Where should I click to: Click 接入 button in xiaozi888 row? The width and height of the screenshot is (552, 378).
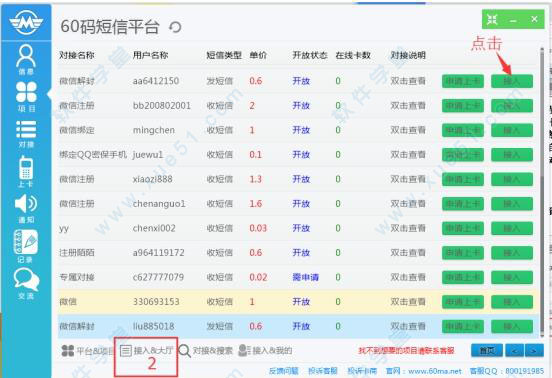[512, 179]
